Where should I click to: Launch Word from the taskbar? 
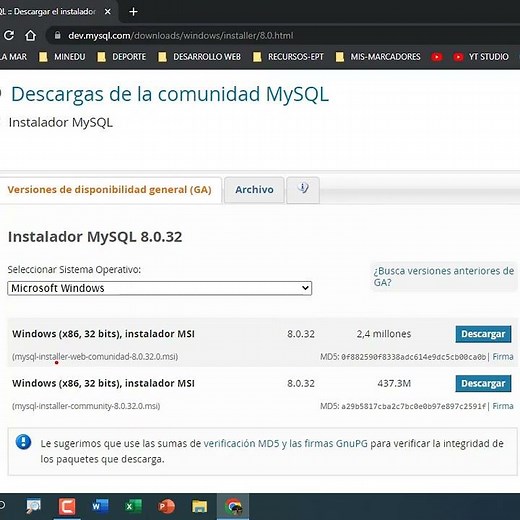tap(100, 506)
